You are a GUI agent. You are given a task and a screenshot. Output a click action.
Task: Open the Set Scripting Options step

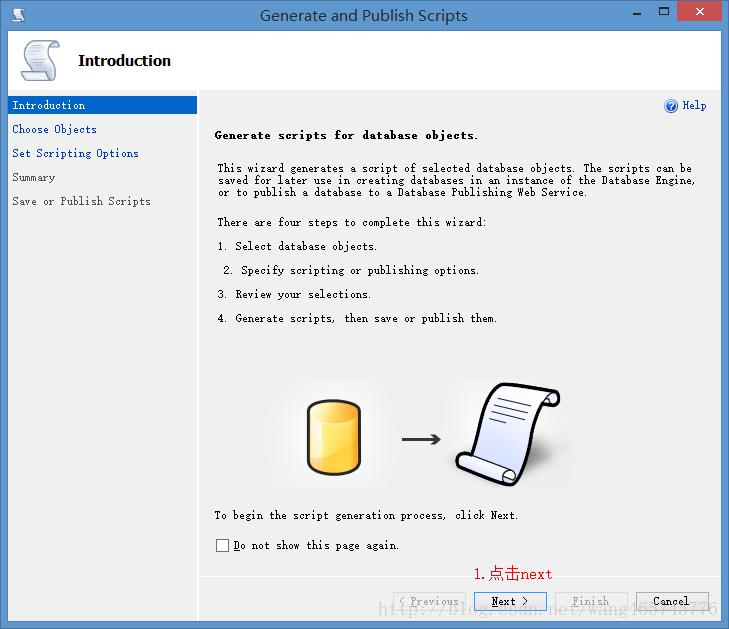pos(76,153)
